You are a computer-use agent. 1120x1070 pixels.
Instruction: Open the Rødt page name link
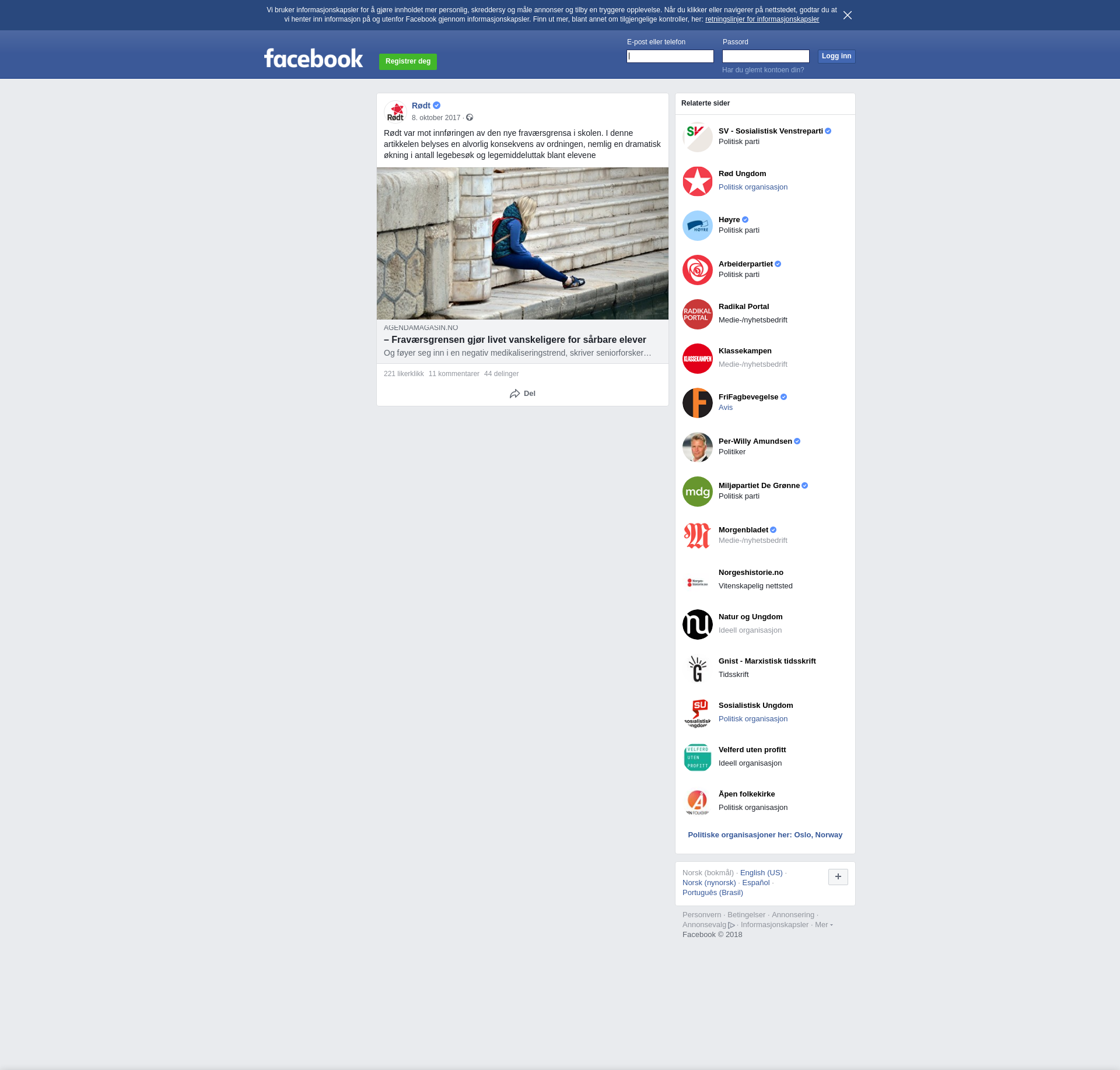coord(421,106)
